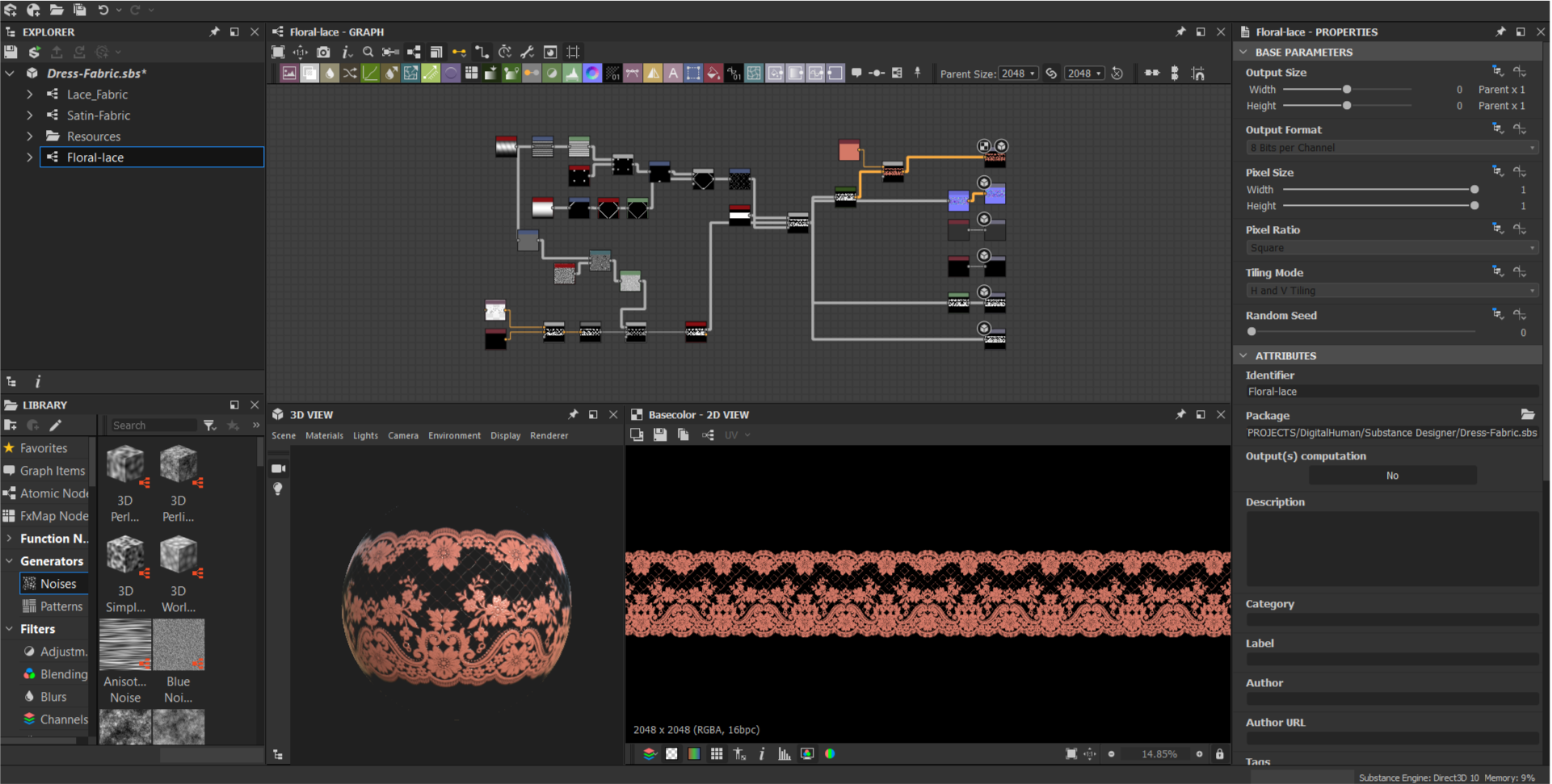
Task: Open the Environment menu in 3D view
Action: pos(454,435)
